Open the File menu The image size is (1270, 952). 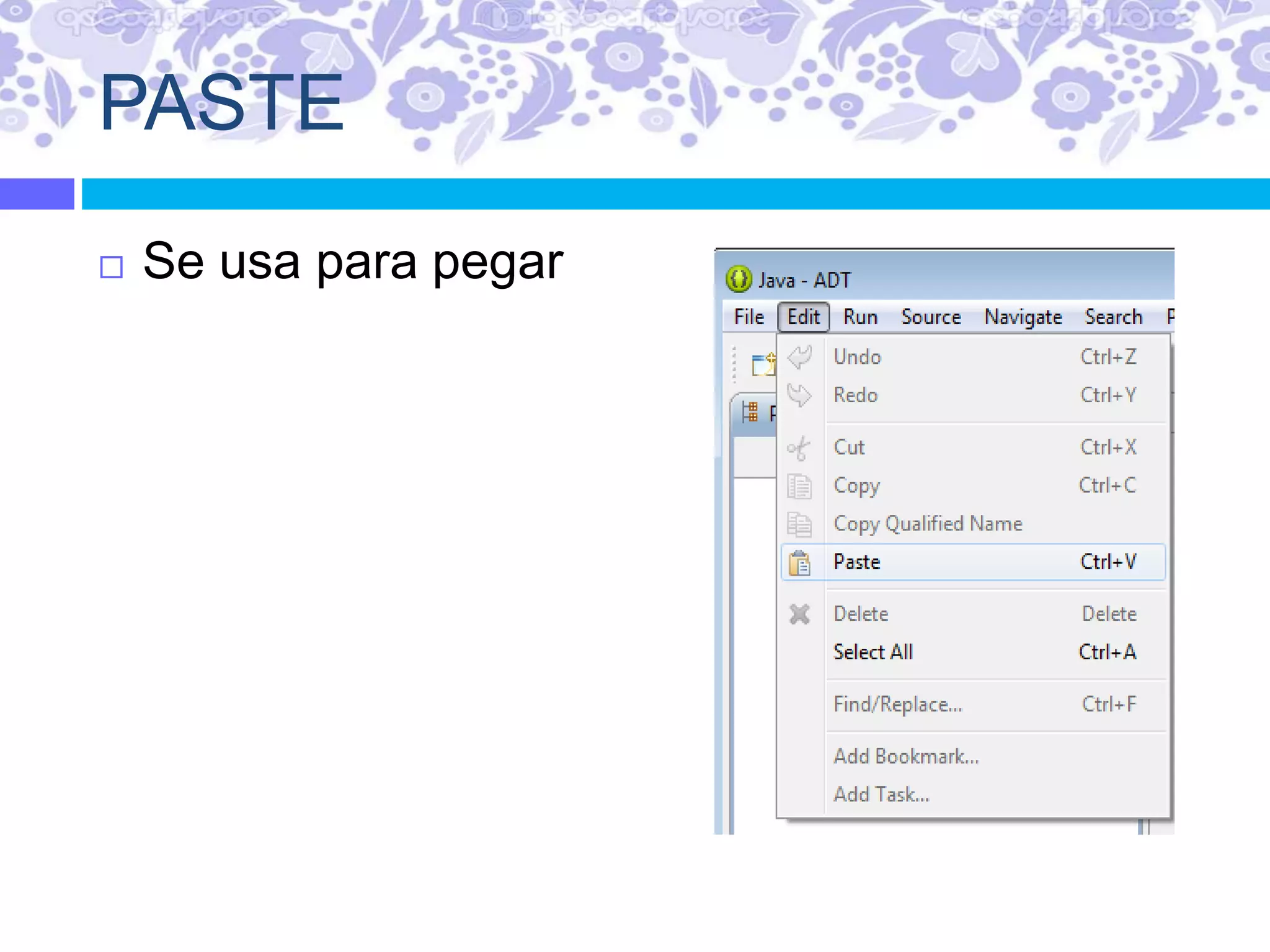pyautogui.click(x=749, y=317)
